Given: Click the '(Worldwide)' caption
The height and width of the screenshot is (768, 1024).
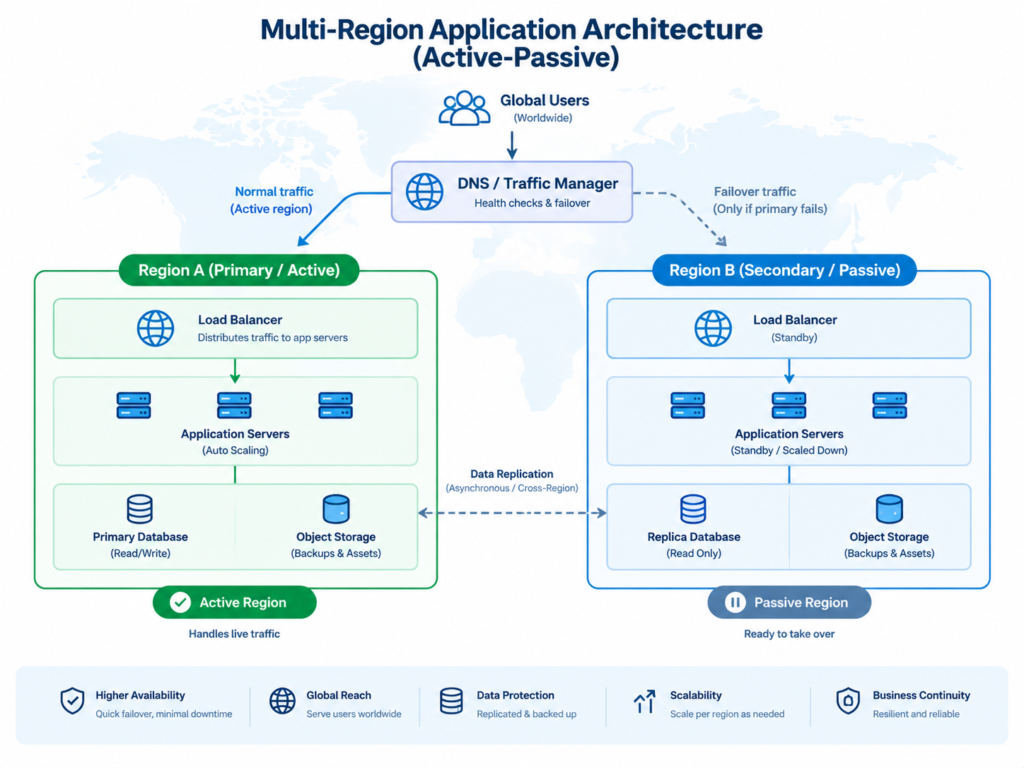Looking at the screenshot, I should 543,118.
